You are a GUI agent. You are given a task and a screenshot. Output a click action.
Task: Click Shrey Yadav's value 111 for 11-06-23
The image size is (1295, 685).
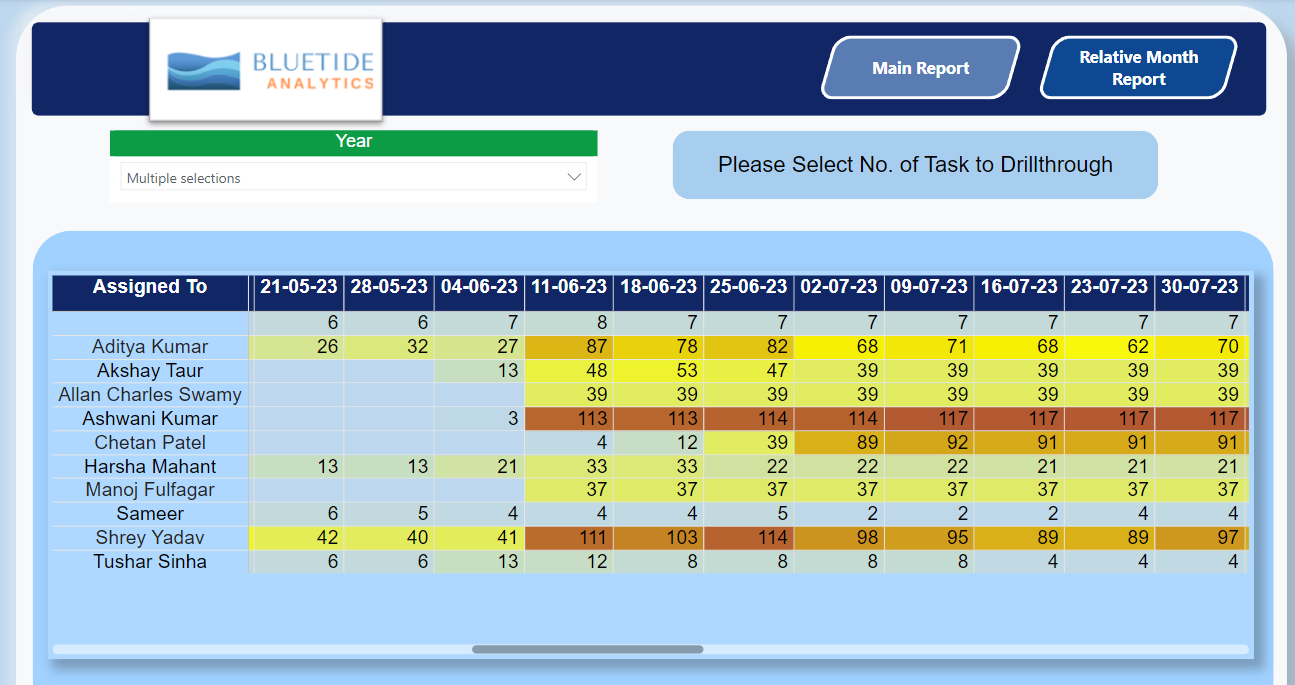pos(569,538)
